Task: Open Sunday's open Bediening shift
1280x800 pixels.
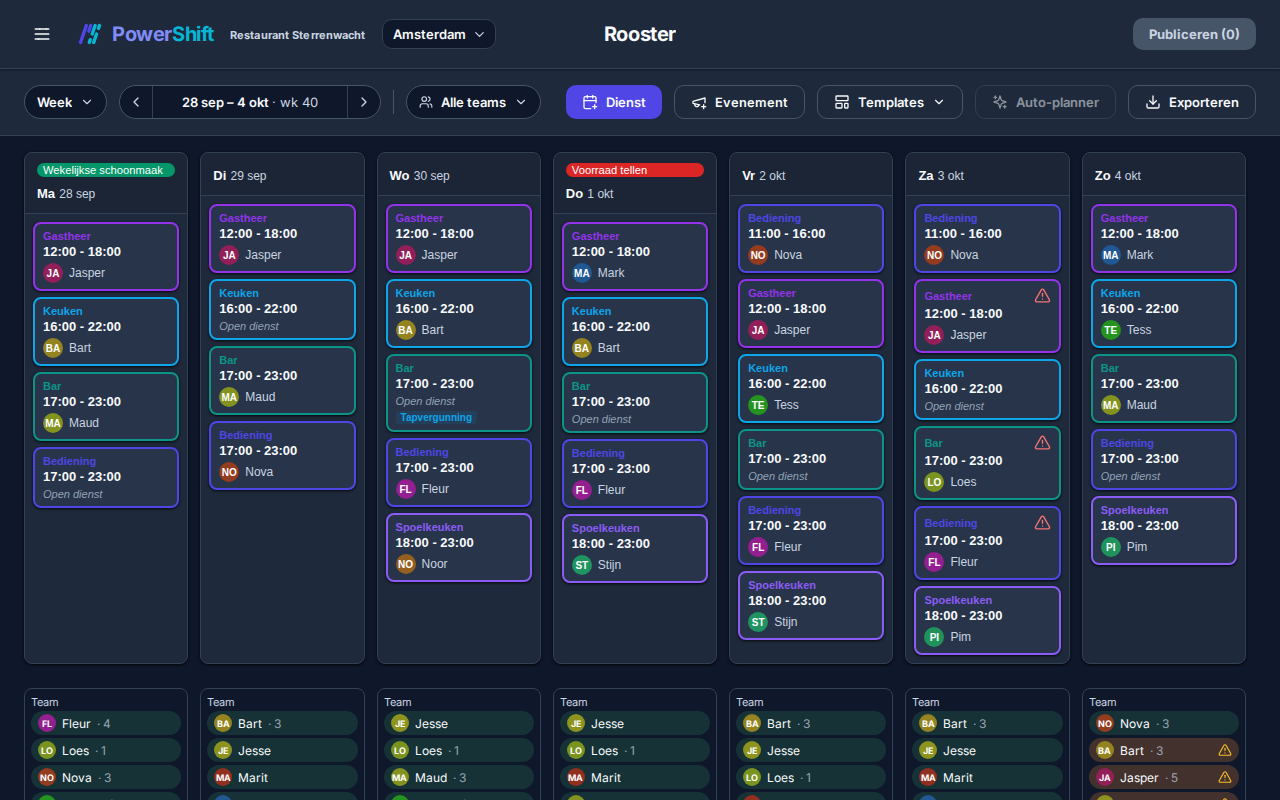Action: pos(1164,460)
